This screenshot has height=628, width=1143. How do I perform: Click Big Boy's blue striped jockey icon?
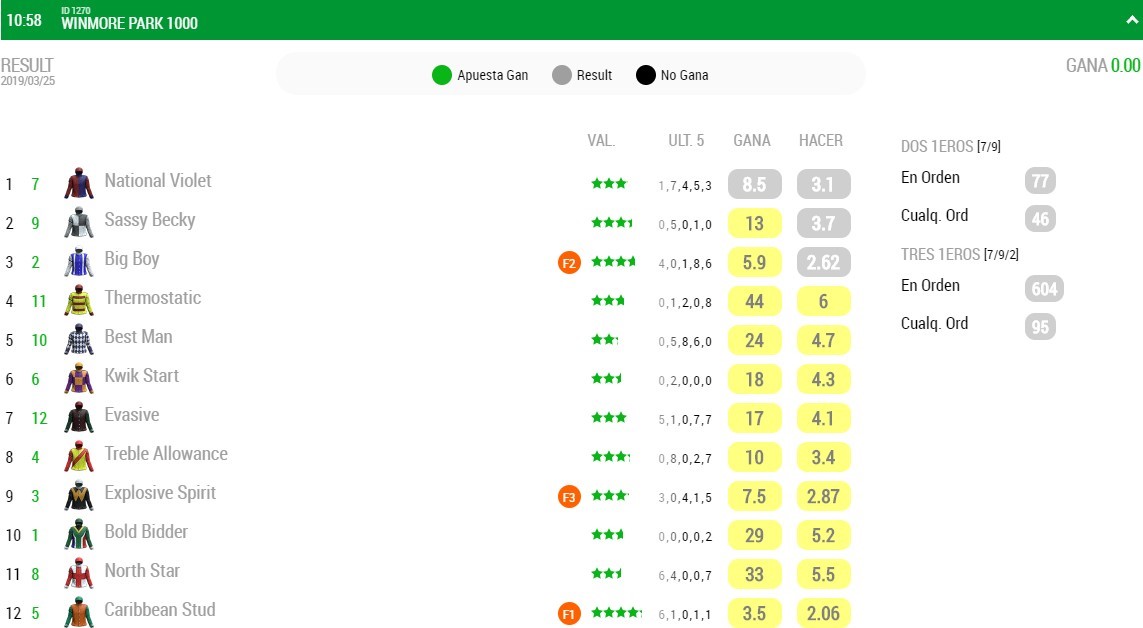pos(79,261)
